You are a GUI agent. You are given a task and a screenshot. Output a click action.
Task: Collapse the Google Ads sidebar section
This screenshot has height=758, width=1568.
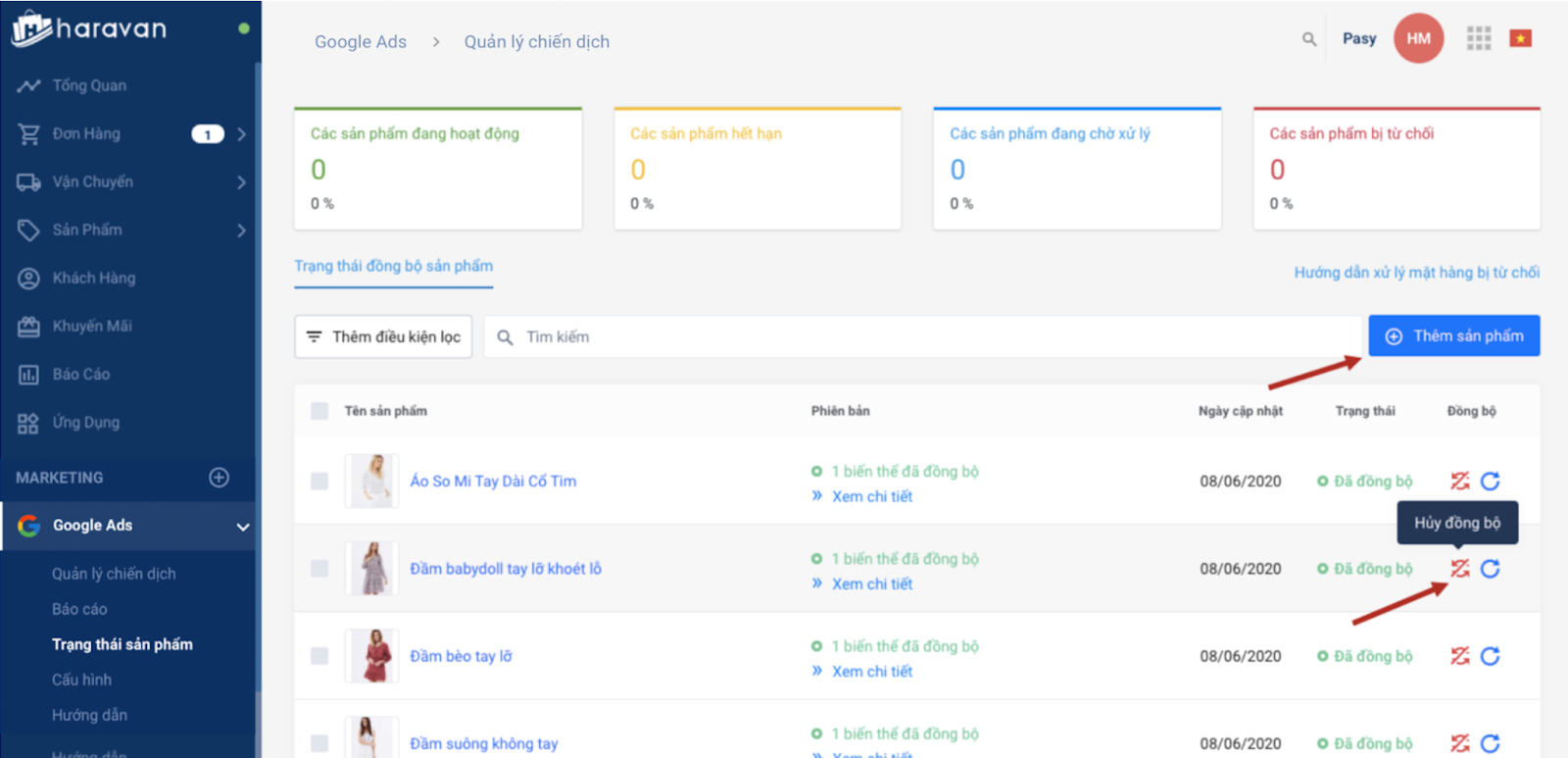[x=242, y=527]
